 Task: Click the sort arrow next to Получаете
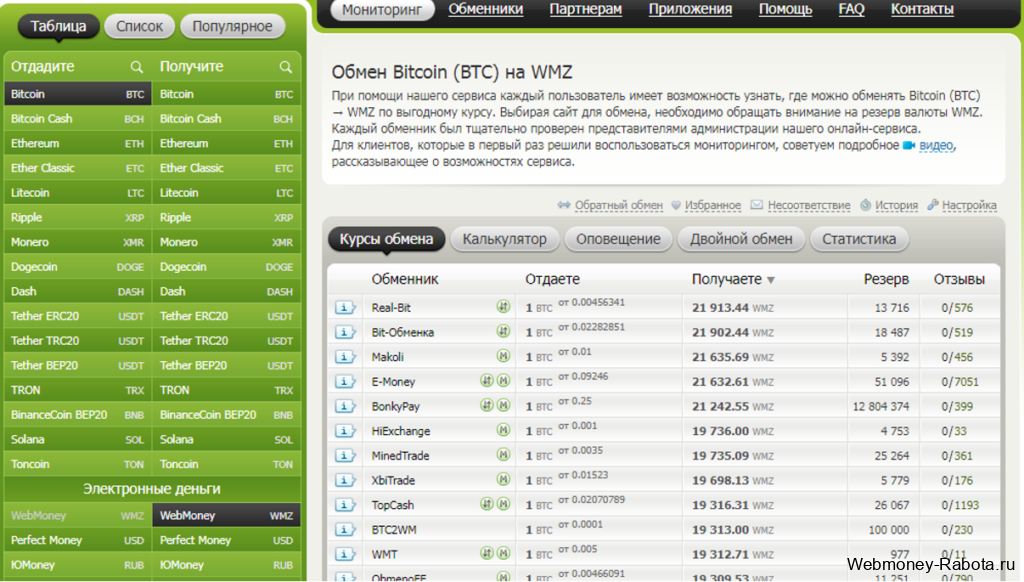tap(771, 280)
